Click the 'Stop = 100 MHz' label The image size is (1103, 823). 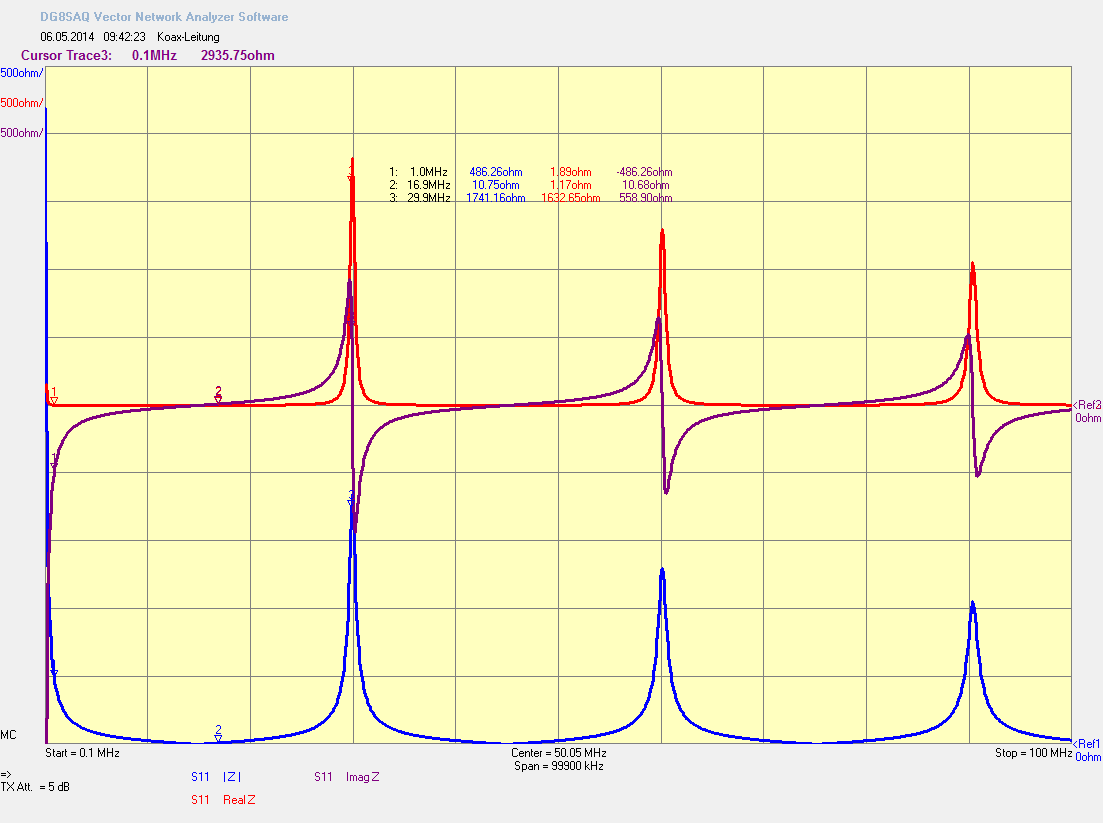pyautogui.click(x=1033, y=753)
